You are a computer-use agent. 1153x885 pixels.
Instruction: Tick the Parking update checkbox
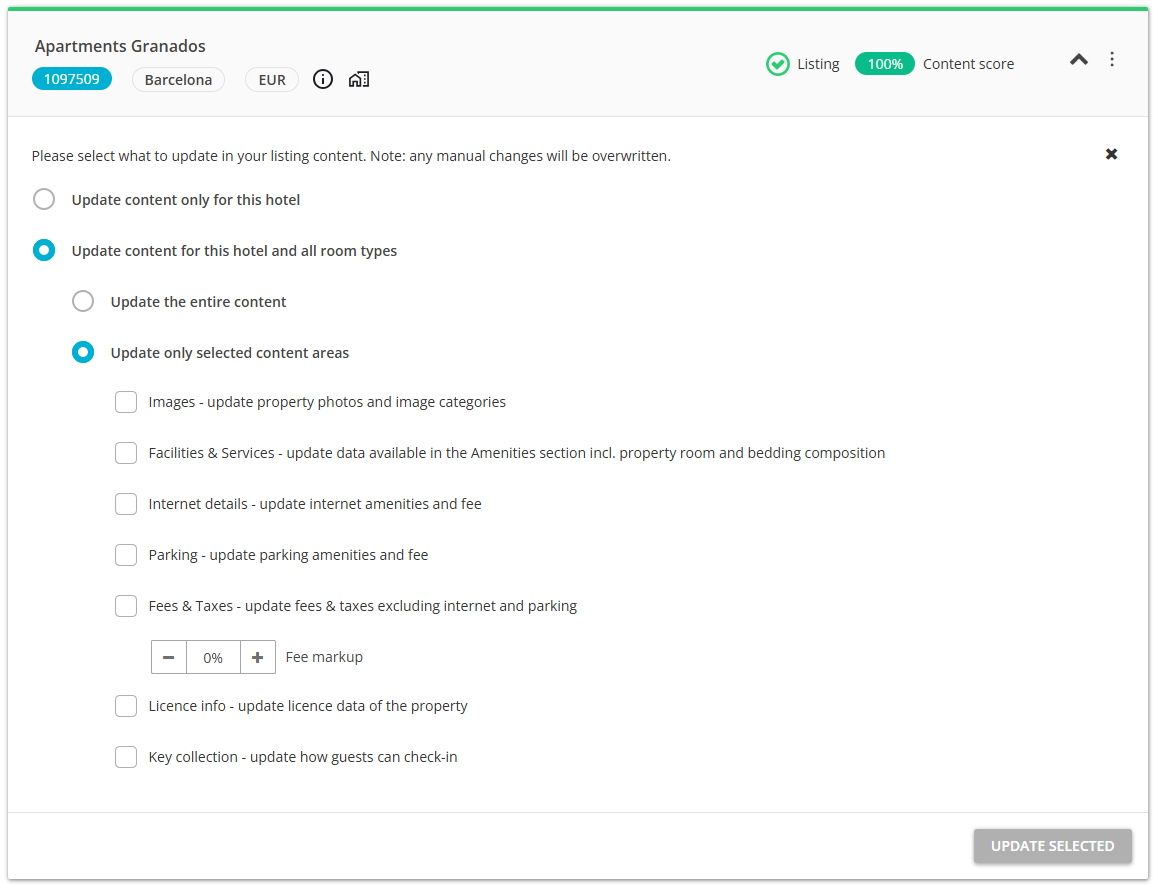(x=126, y=555)
